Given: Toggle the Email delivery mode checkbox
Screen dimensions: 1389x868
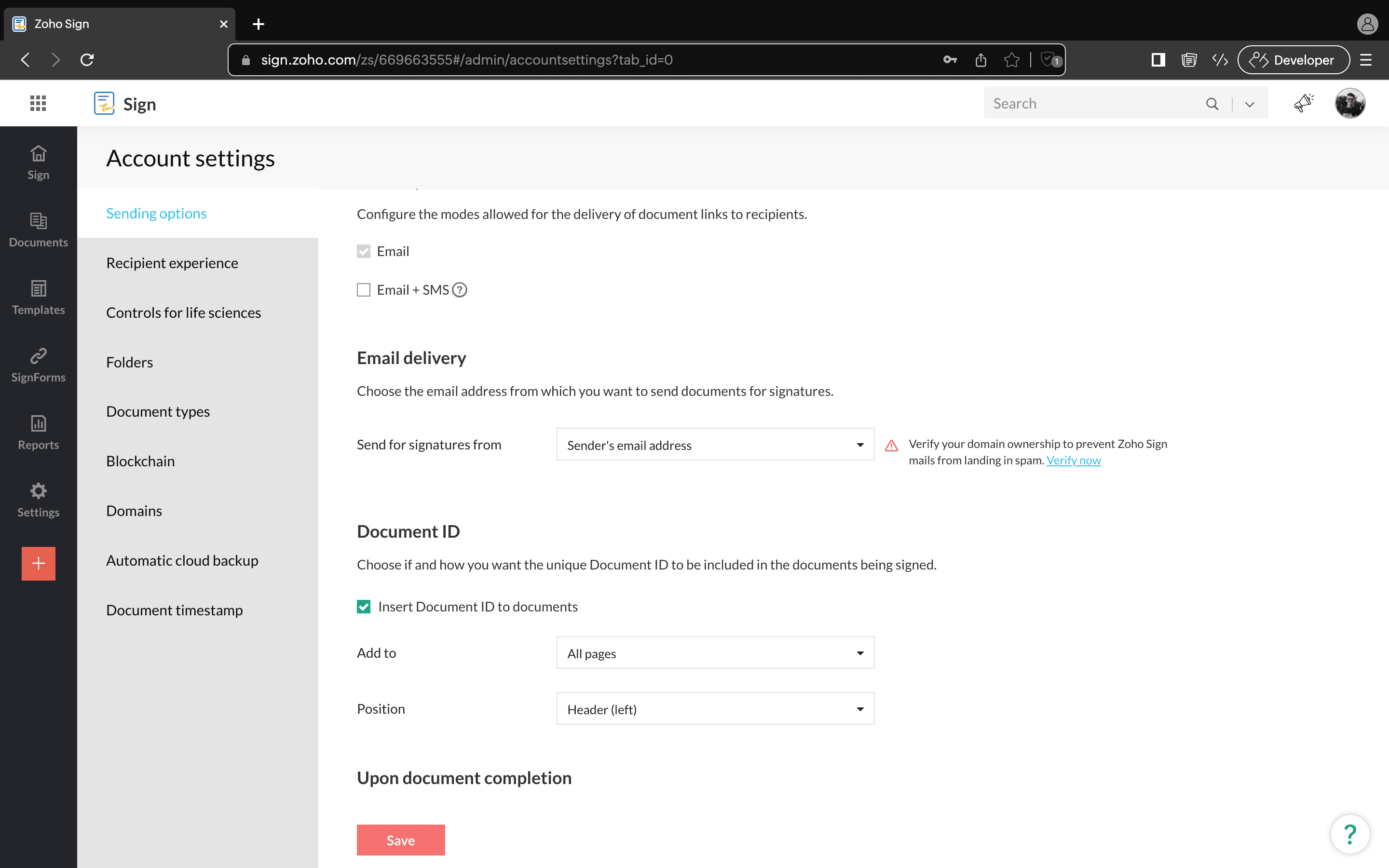Looking at the screenshot, I should pyautogui.click(x=363, y=251).
